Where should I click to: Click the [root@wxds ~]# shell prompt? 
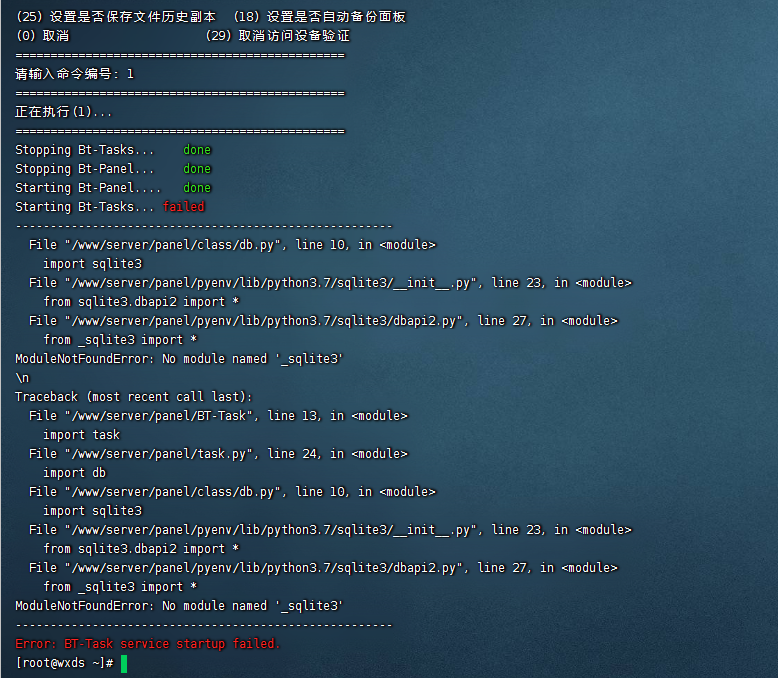click(65, 663)
